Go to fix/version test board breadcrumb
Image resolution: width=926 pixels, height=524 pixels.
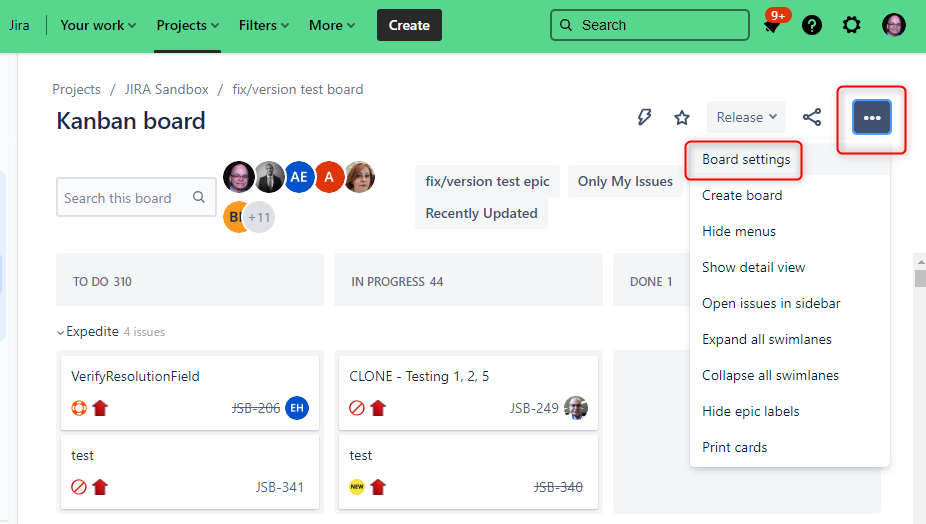(x=298, y=89)
